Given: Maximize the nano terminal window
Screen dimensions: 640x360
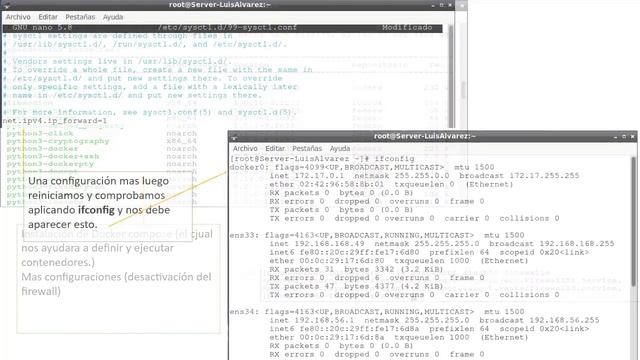Looking at the screenshot, I should (x=441, y=5).
